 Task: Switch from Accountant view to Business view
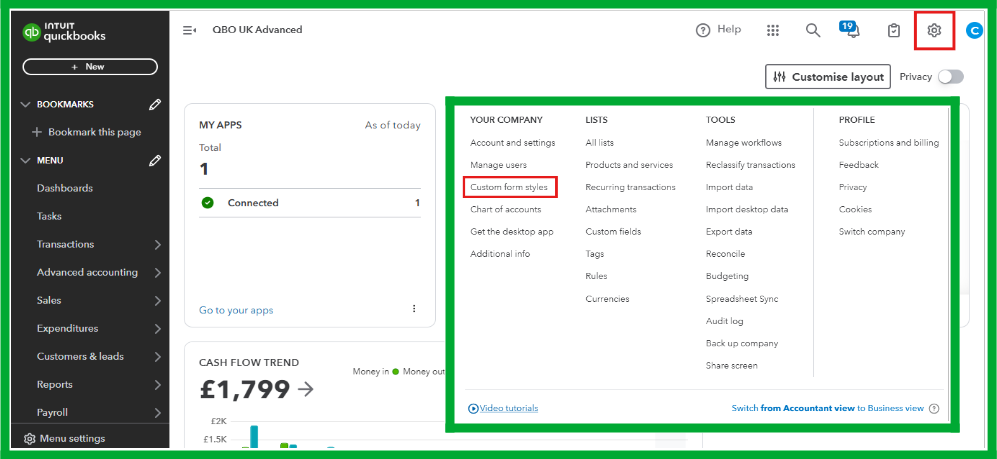827,409
